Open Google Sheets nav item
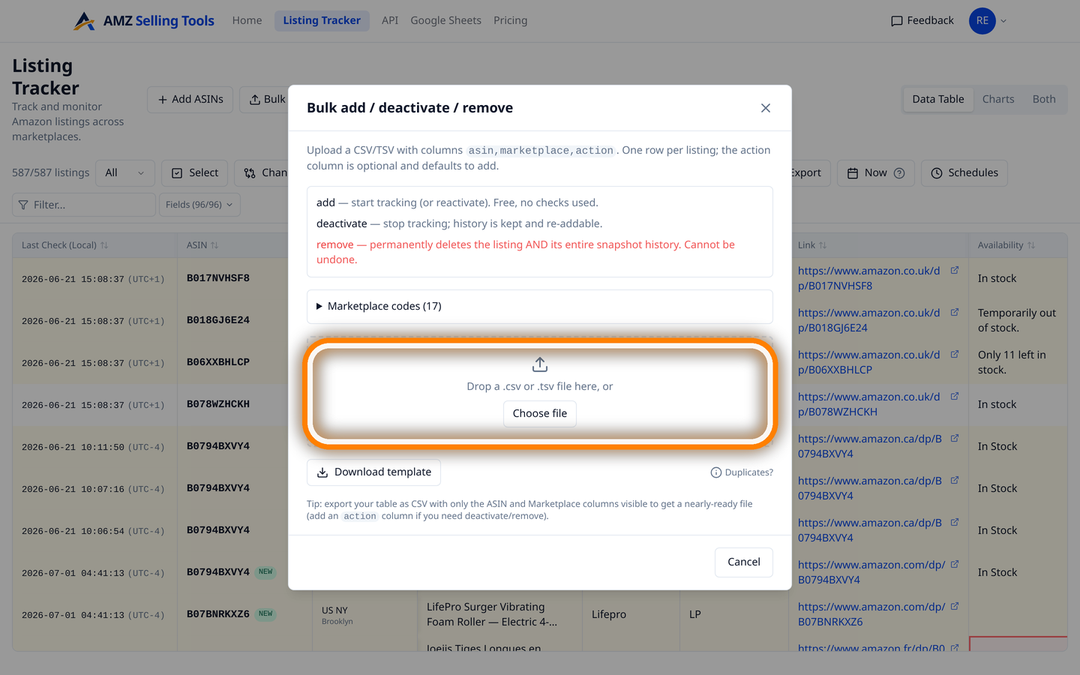The width and height of the screenshot is (1080, 675). (x=446, y=21)
